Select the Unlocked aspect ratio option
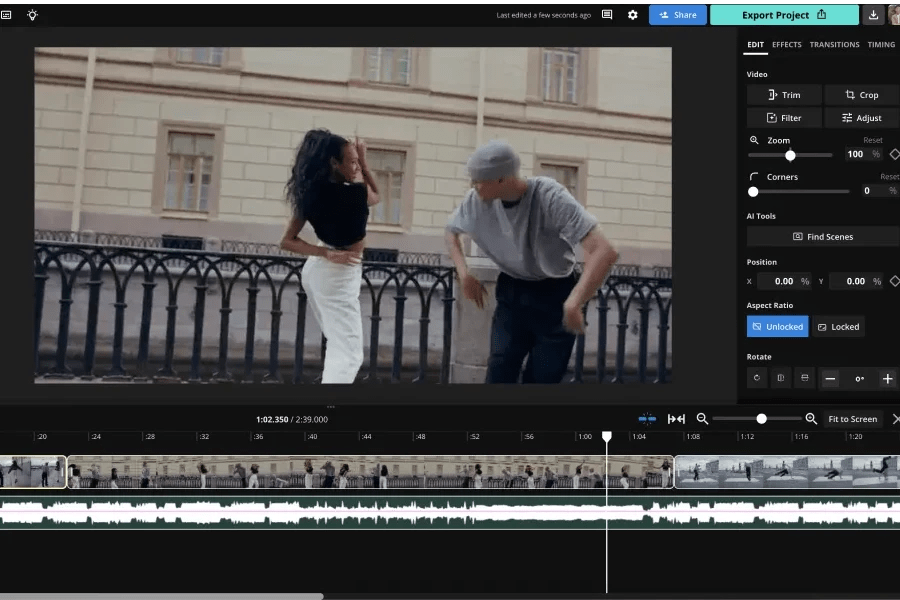This screenshot has width=900, height=600. point(777,327)
